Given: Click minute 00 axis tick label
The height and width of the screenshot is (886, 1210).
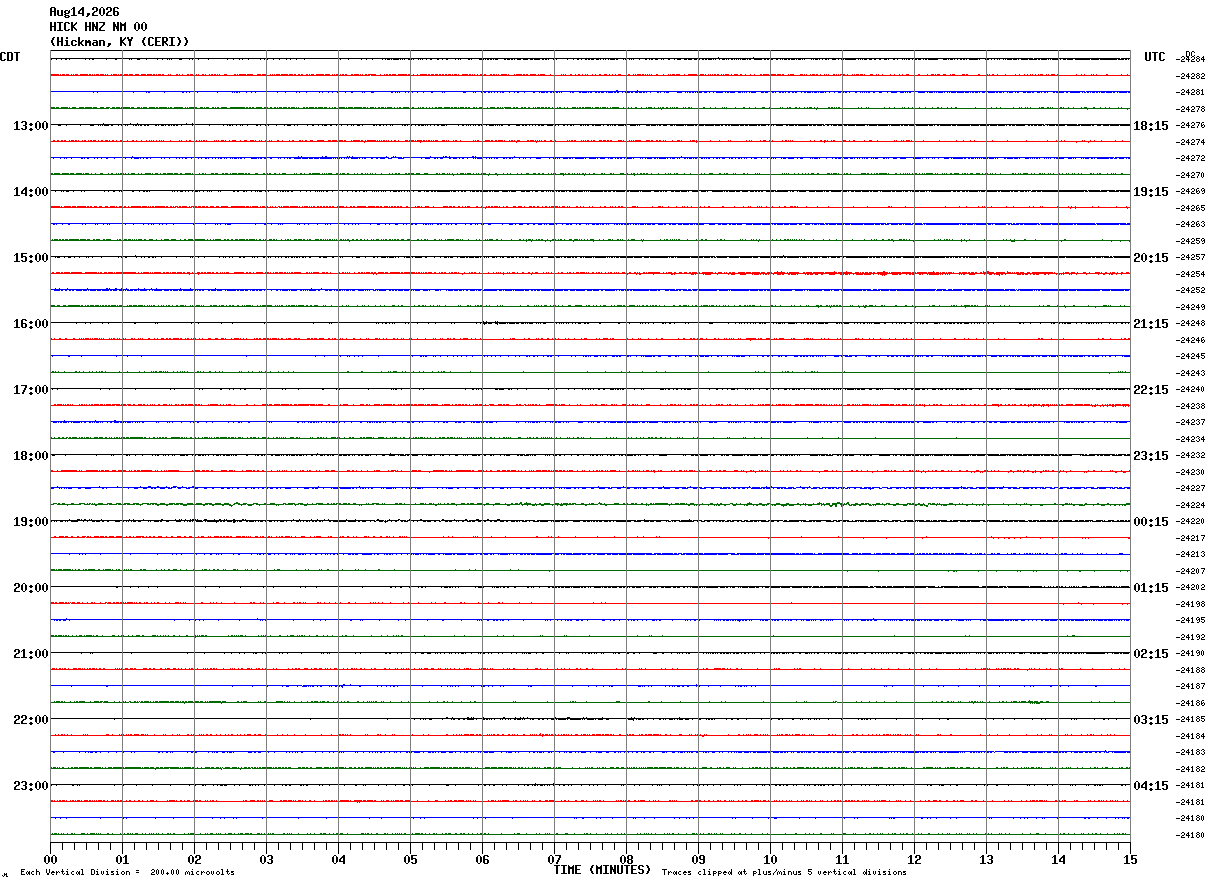Looking at the screenshot, I should [x=50, y=859].
